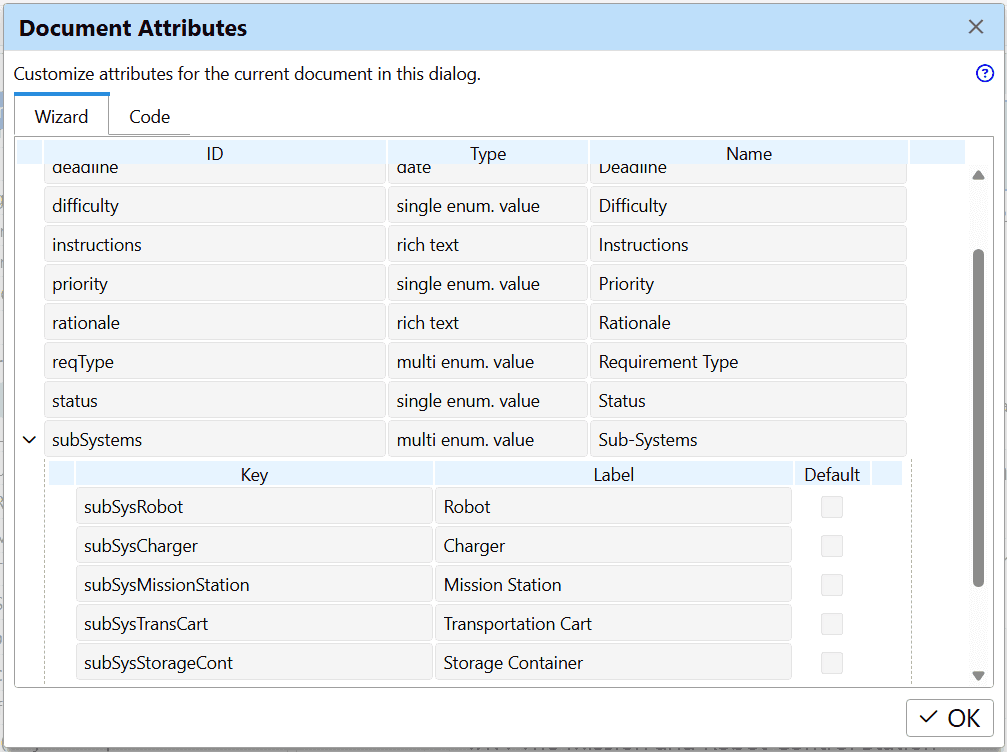
Task: Collapse the subSystems attribute entry
Action: tap(28, 439)
